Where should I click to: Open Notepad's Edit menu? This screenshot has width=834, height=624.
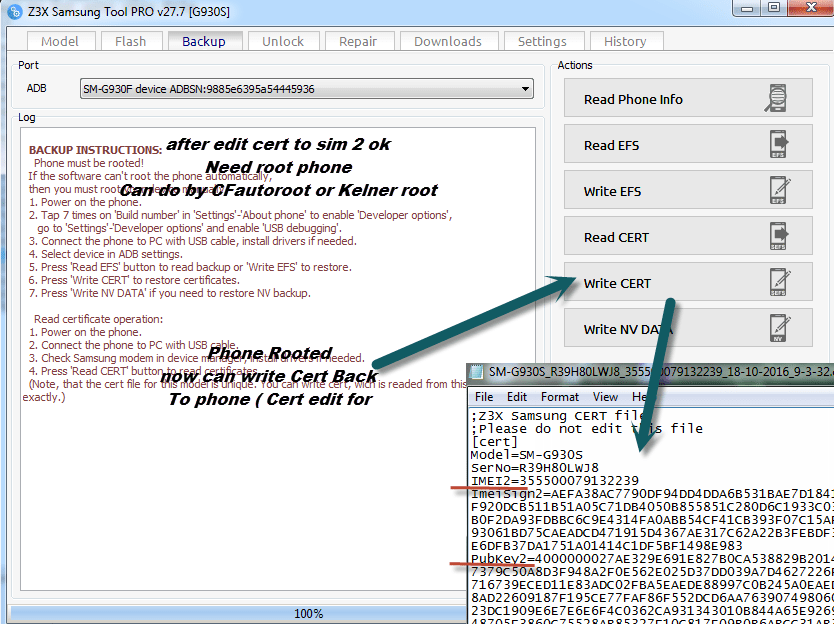tap(516, 397)
